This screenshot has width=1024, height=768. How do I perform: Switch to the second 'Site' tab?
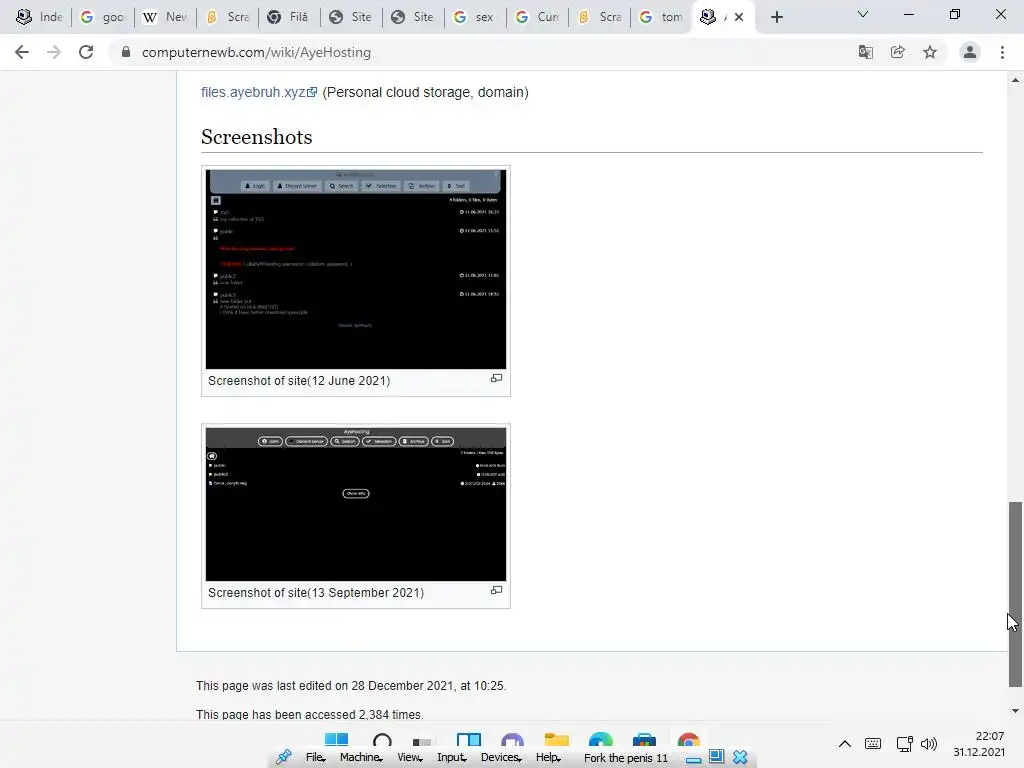[x=413, y=17]
